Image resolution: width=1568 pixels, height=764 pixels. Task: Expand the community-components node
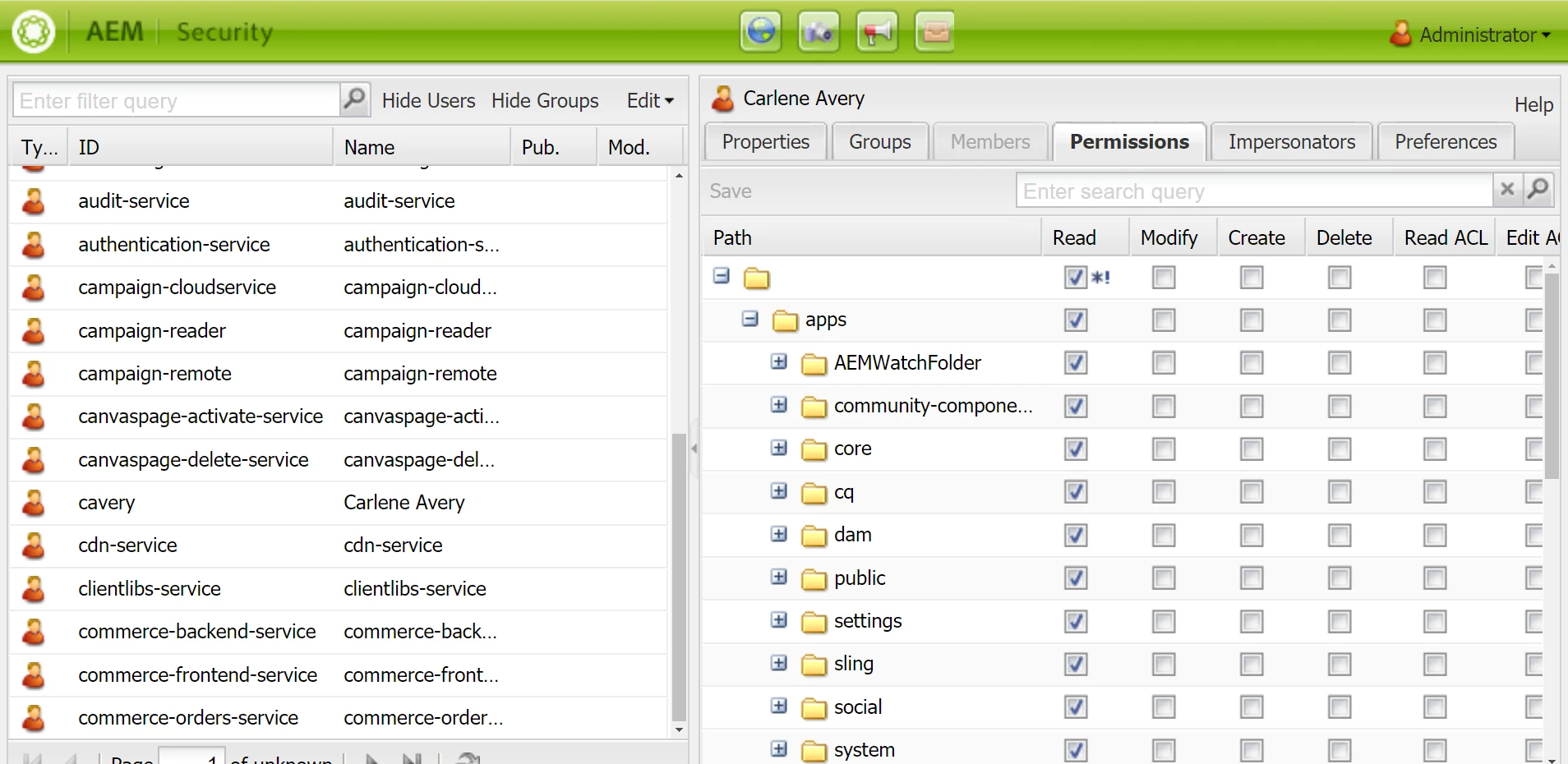779,405
